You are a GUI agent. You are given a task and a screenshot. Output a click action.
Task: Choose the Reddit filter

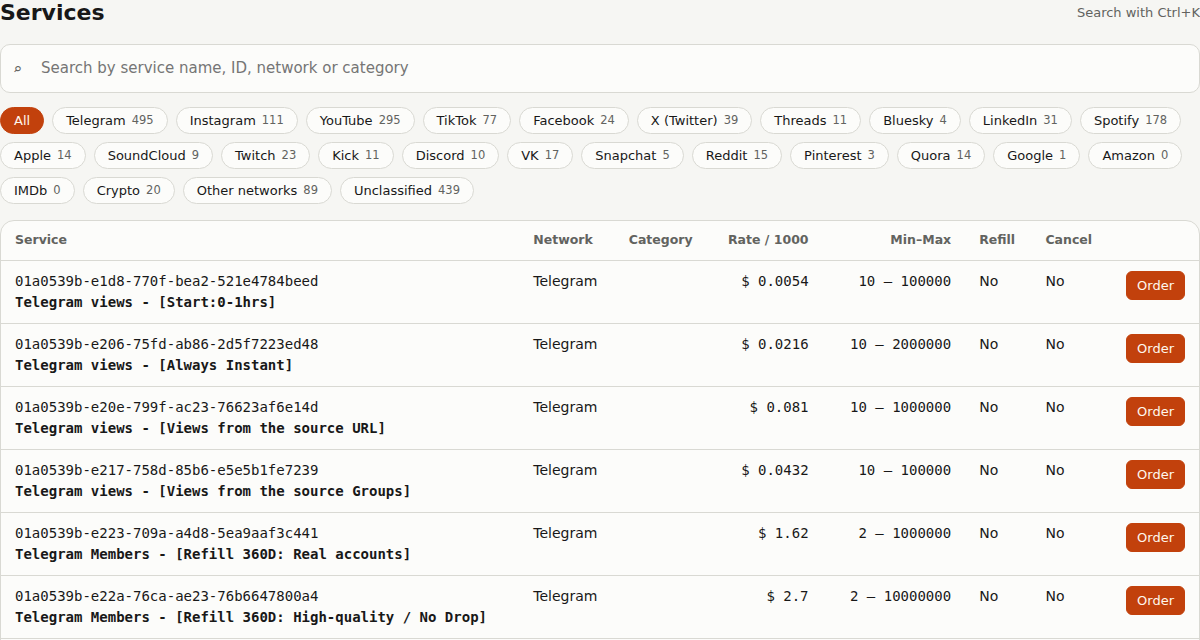click(x=737, y=156)
